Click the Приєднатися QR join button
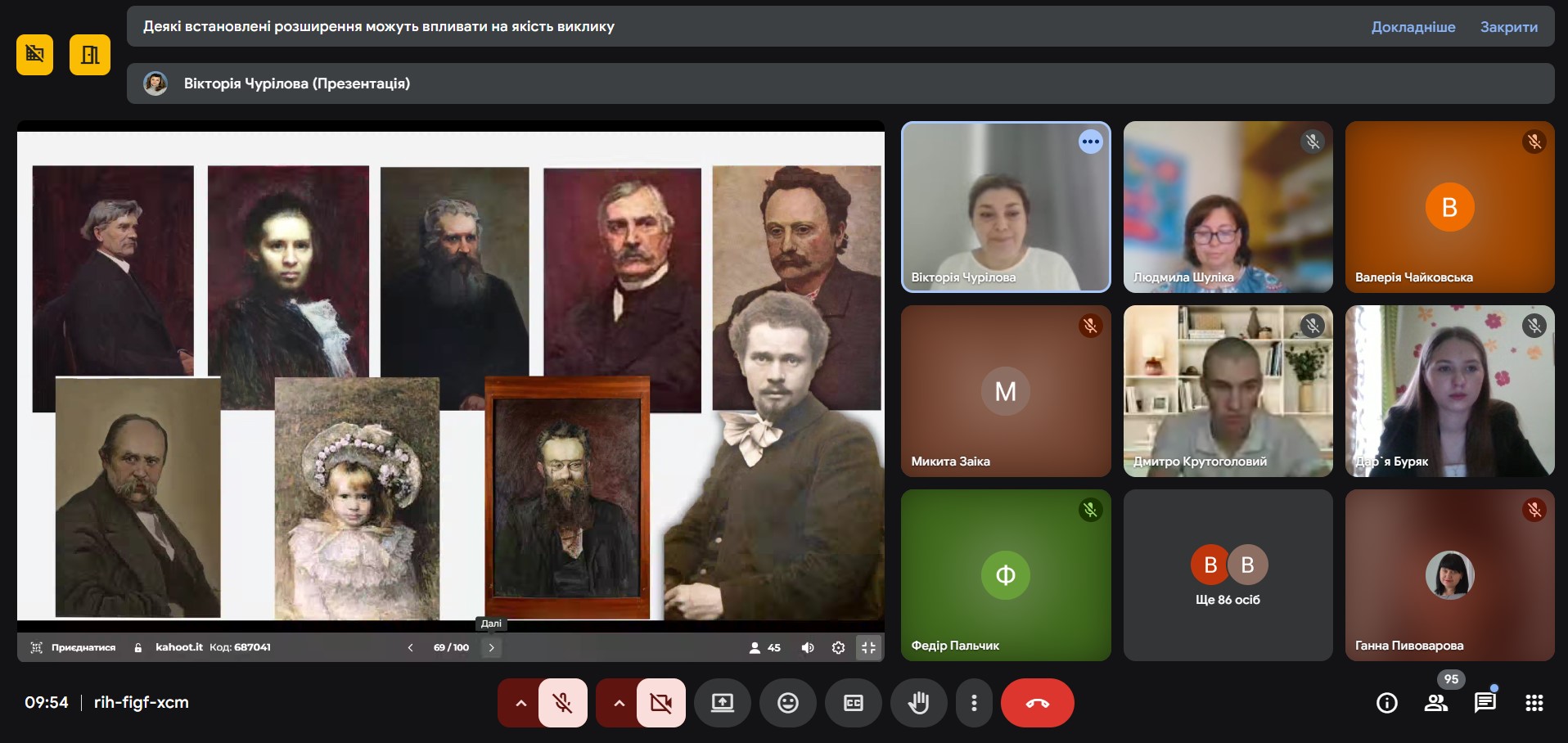This screenshot has width=1568, height=743. [73, 647]
